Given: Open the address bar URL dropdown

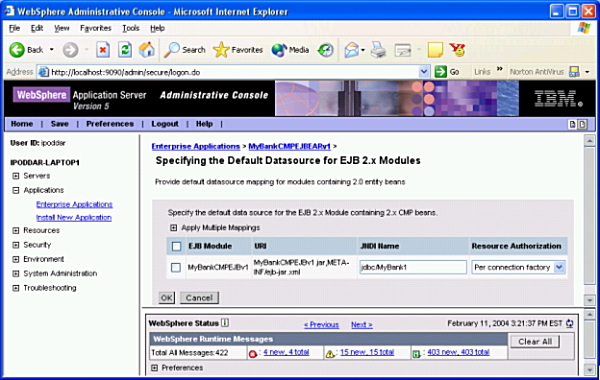Looking at the screenshot, I should (424, 72).
